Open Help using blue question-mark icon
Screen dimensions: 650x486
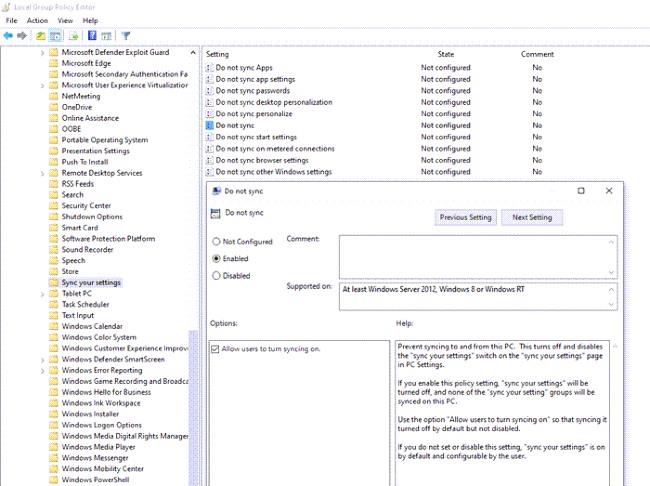point(92,36)
